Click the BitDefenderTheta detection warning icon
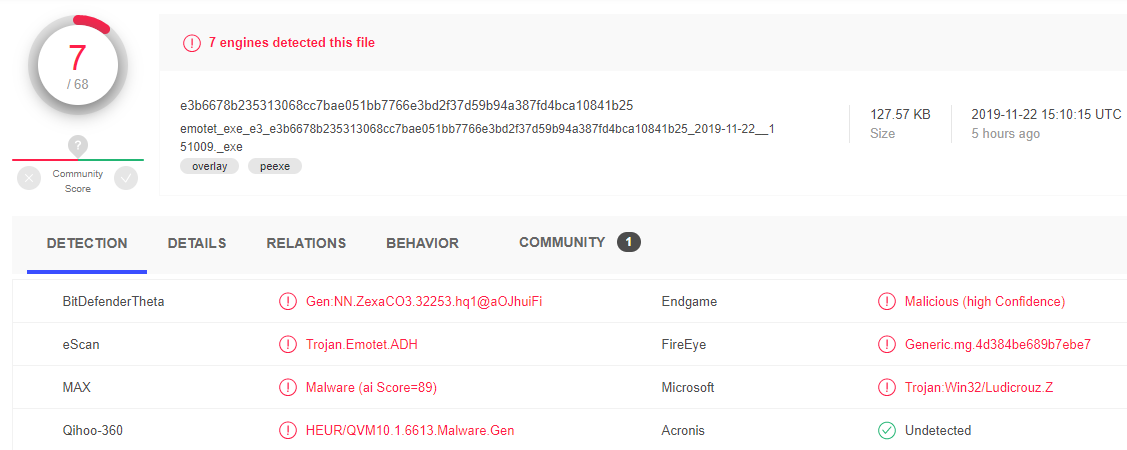The height and width of the screenshot is (450, 1127). (x=288, y=301)
